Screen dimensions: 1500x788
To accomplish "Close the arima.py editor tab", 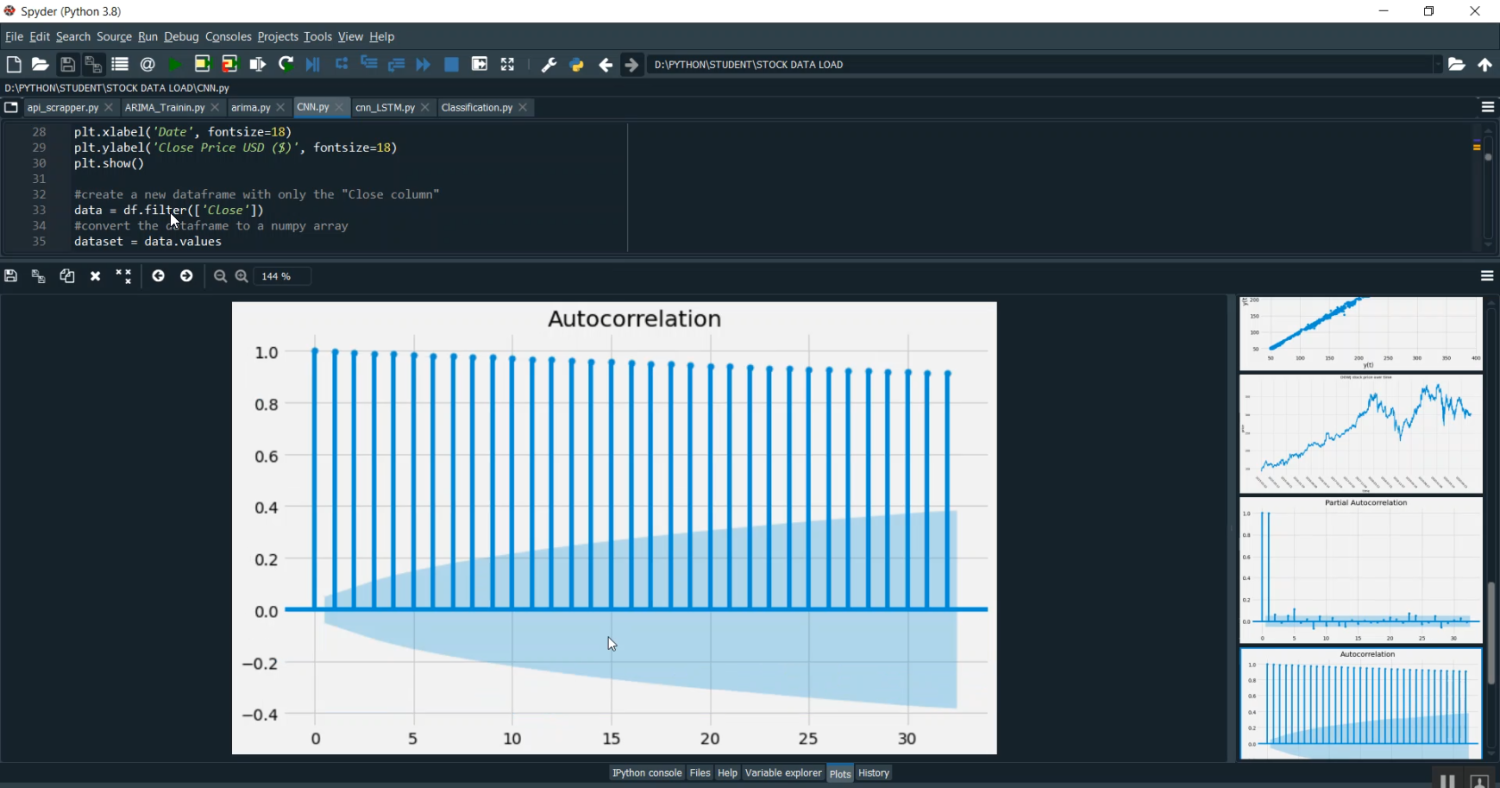I will point(282,107).
